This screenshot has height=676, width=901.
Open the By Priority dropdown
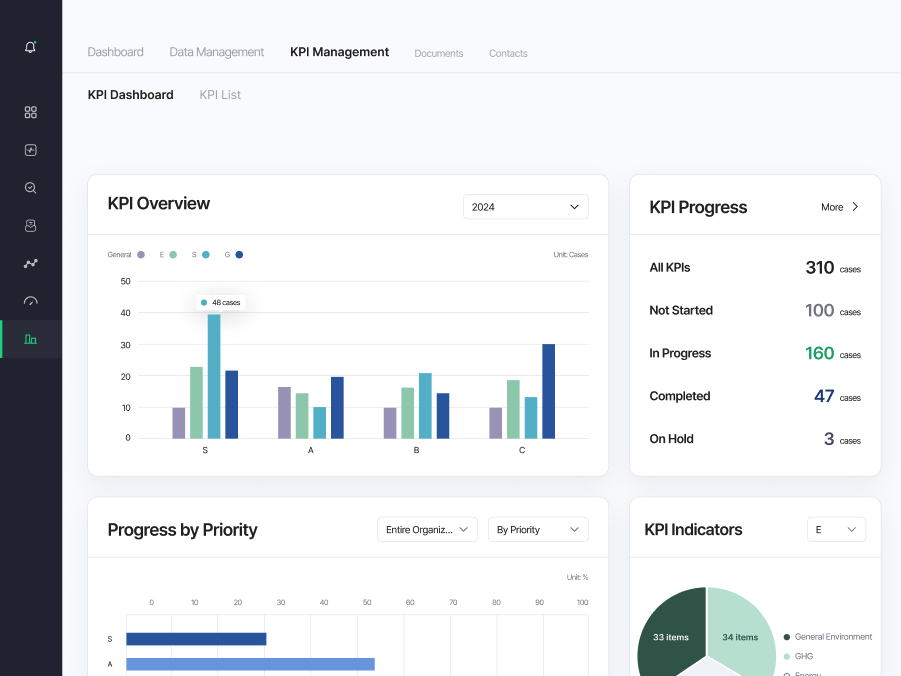[x=538, y=529]
